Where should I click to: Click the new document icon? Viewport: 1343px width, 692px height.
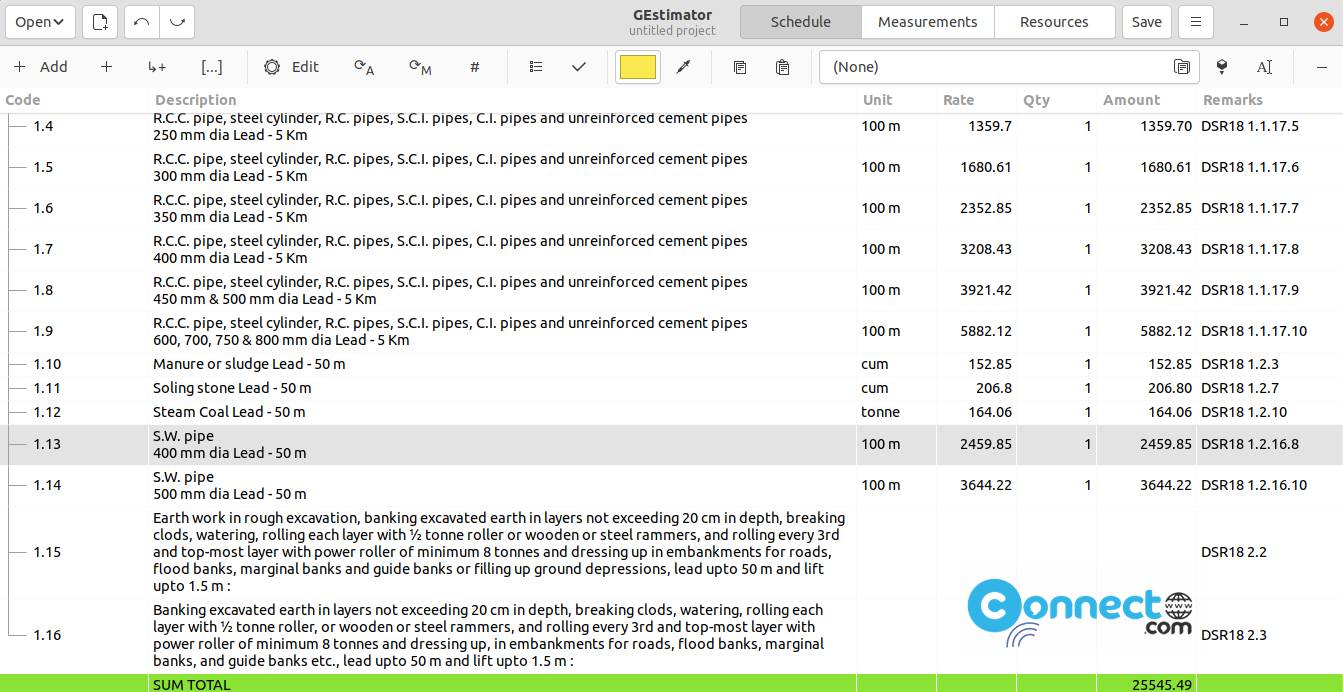(x=100, y=22)
